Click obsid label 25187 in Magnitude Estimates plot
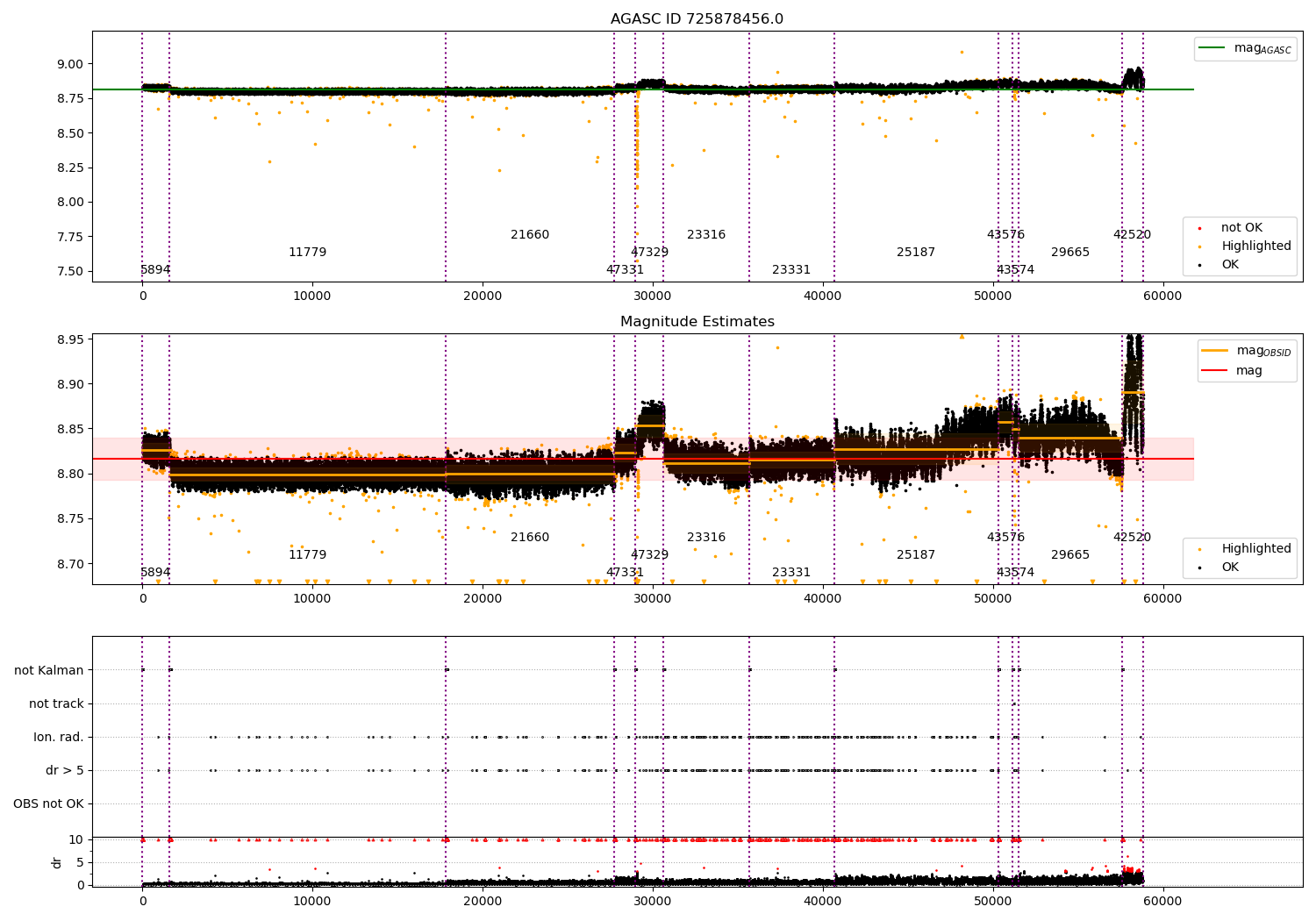The width and height of the screenshot is (1316, 921). coord(916,555)
